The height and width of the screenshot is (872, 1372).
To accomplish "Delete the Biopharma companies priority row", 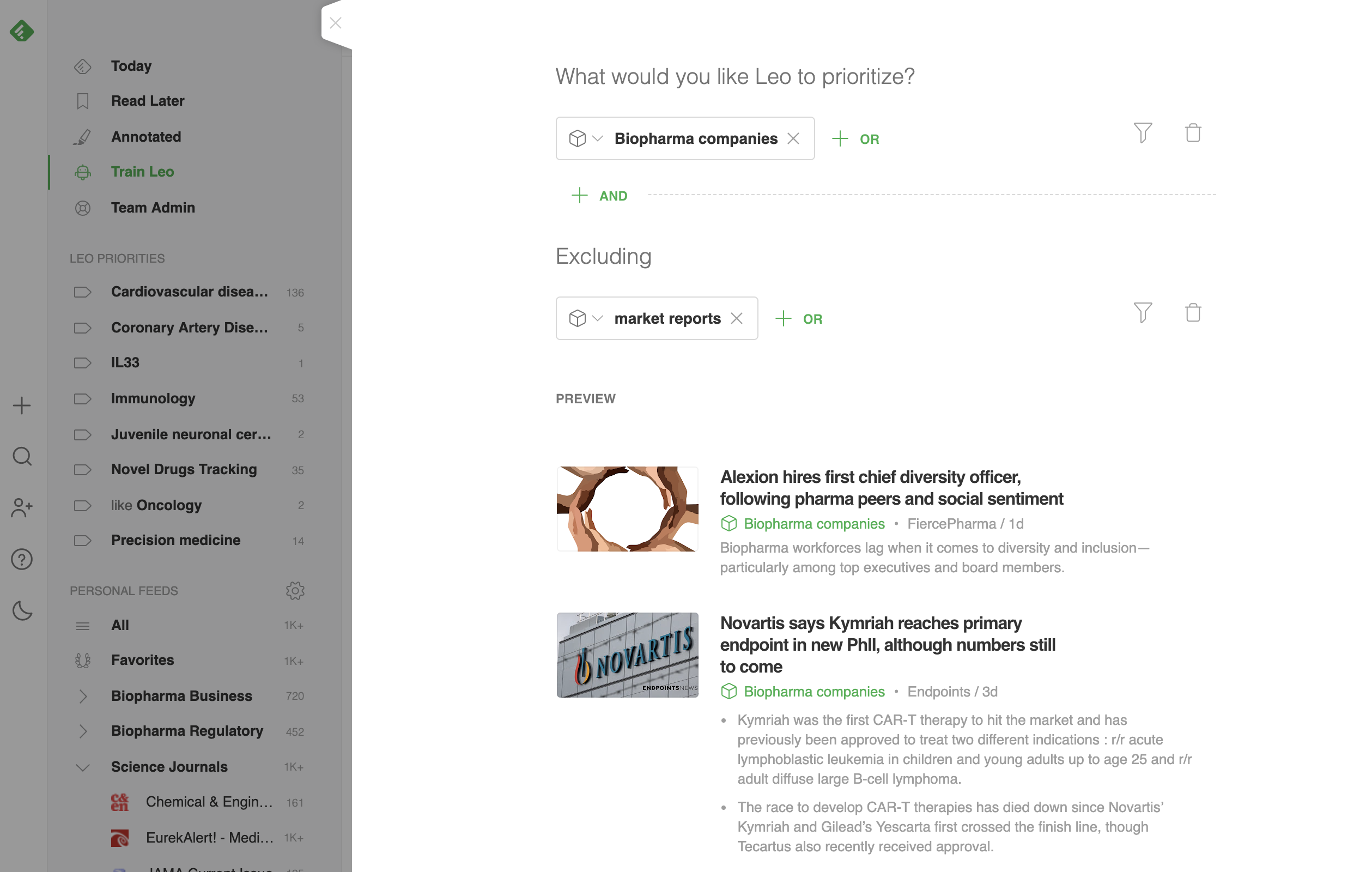I will tap(1193, 133).
